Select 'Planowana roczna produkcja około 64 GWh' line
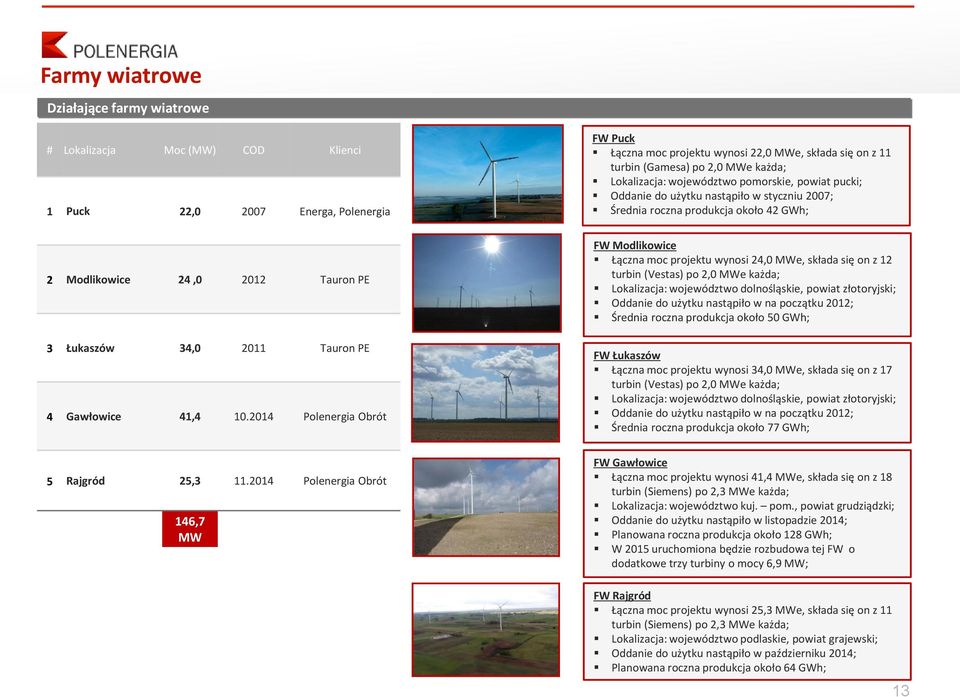 (719, 668)
